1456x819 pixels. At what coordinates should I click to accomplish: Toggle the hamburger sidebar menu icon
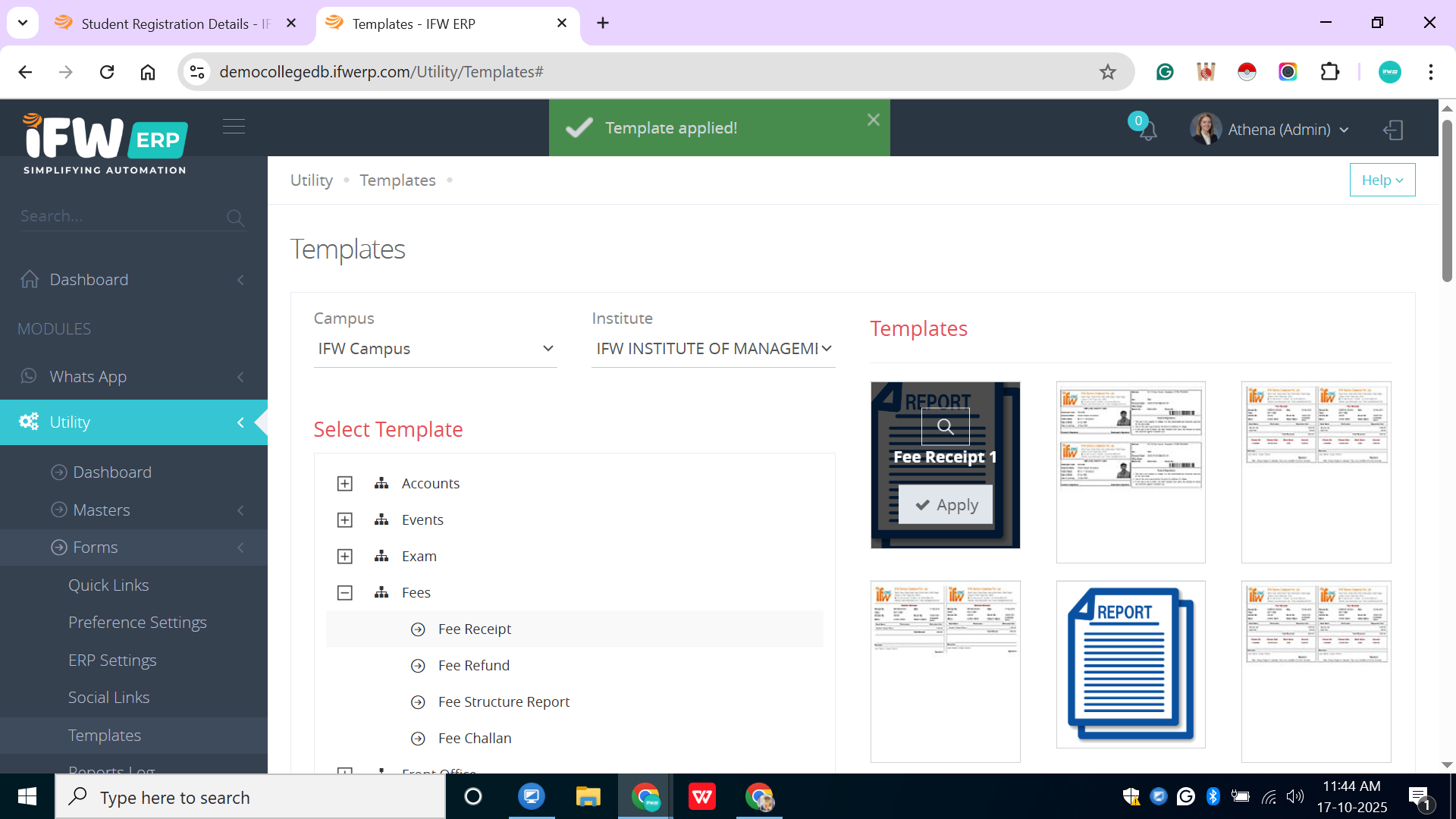coord(234,127)
